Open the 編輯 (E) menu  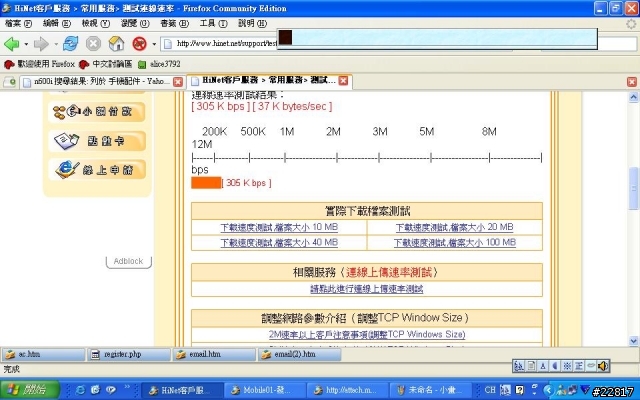tap(57, 24)
